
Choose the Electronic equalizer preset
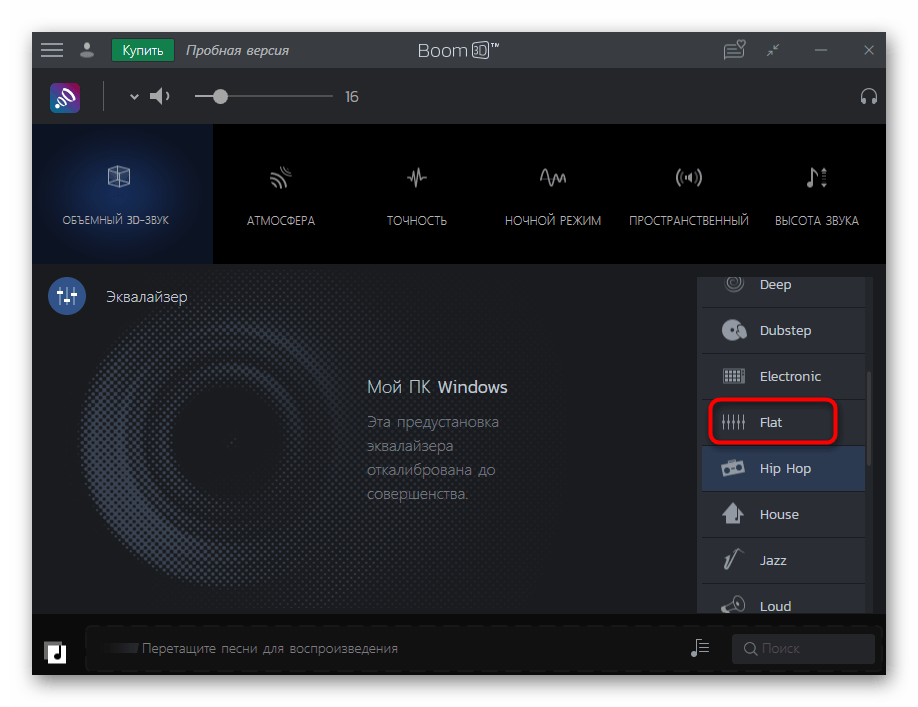click(783, 376)
